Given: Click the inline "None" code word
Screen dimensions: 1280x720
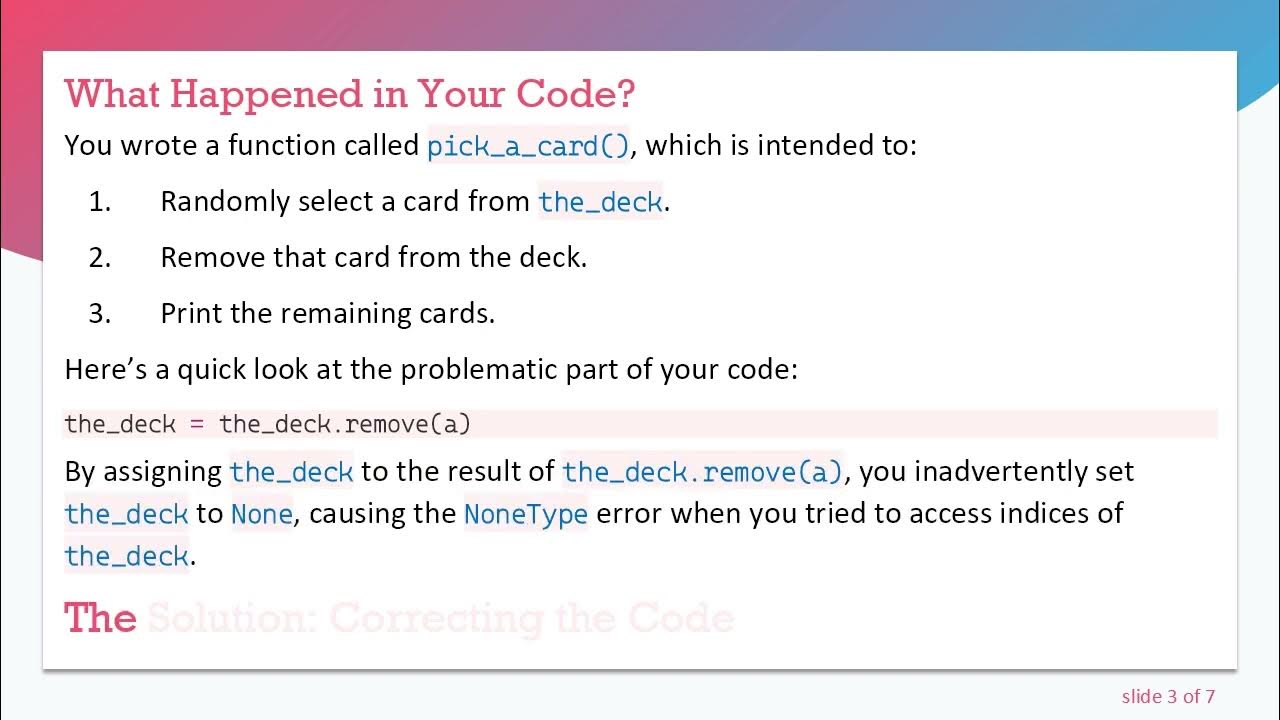Looking at the screenshot, I should [261, 514].
